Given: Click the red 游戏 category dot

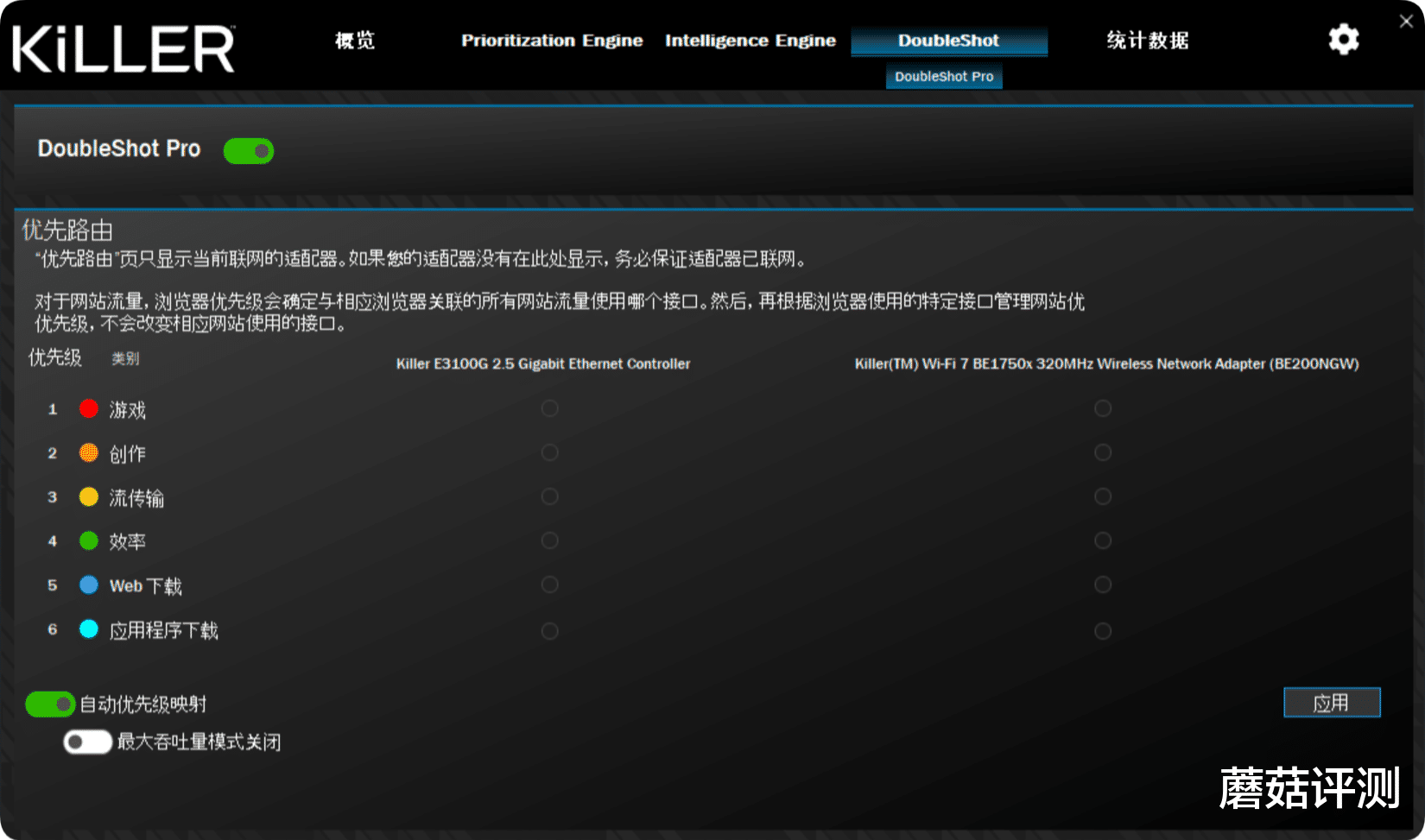Looking at the screenshot, I should (x=89, y=408).
